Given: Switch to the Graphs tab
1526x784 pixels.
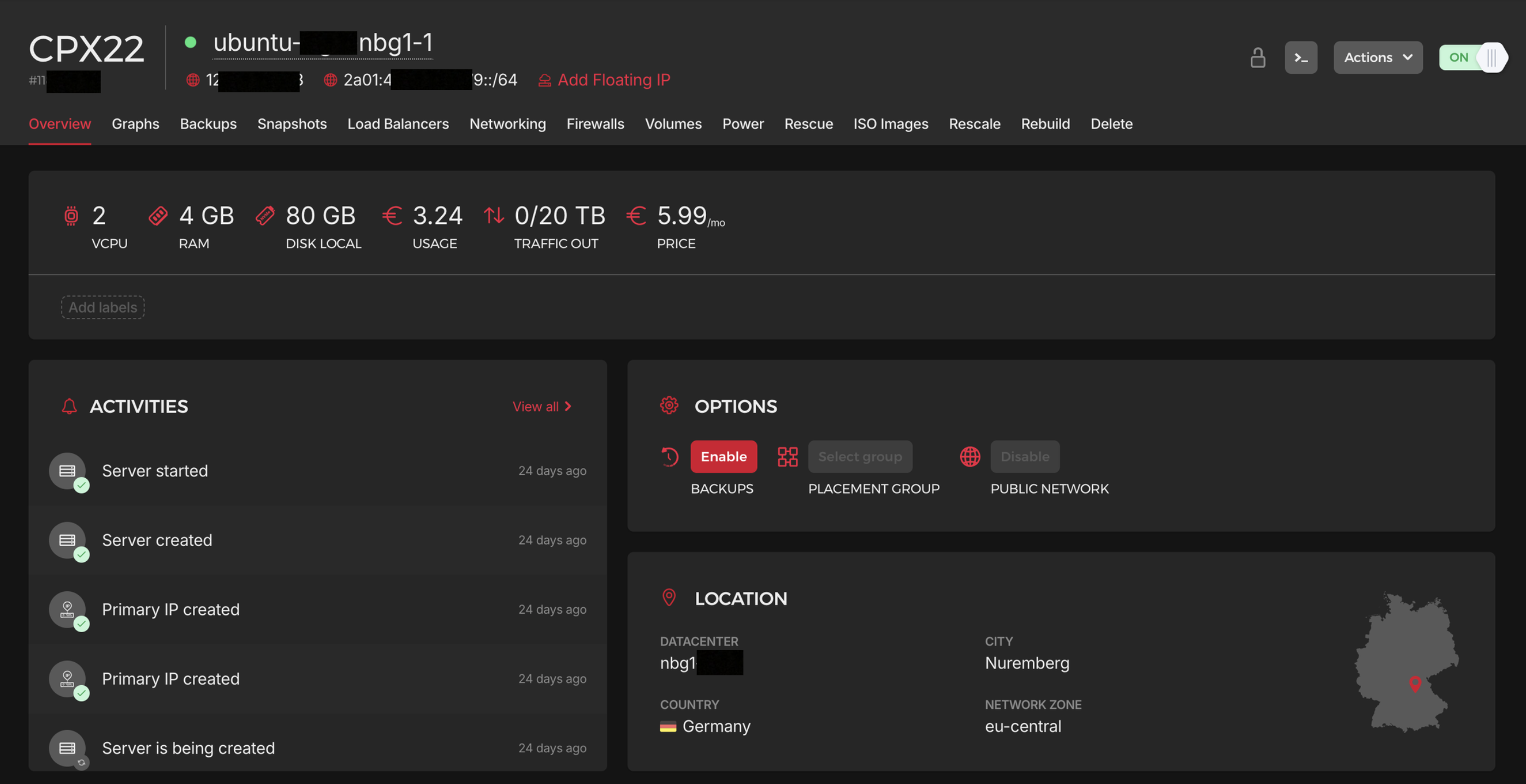Looking at the screenshot, I should pyautogui.click(x=135, y=124).
